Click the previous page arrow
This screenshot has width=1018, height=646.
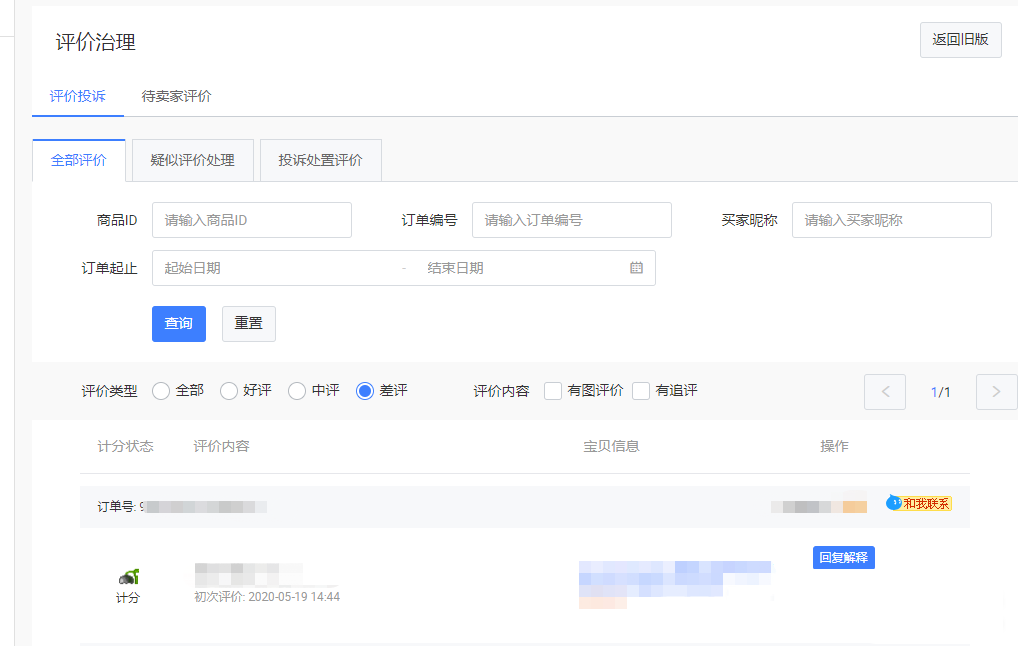(x=884, y=391)
